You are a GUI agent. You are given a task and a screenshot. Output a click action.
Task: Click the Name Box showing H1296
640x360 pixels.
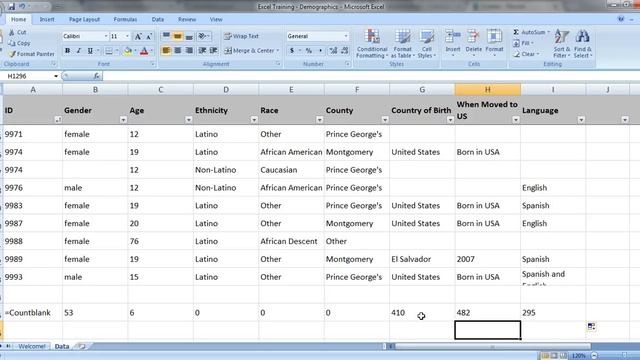coord(31,76)
